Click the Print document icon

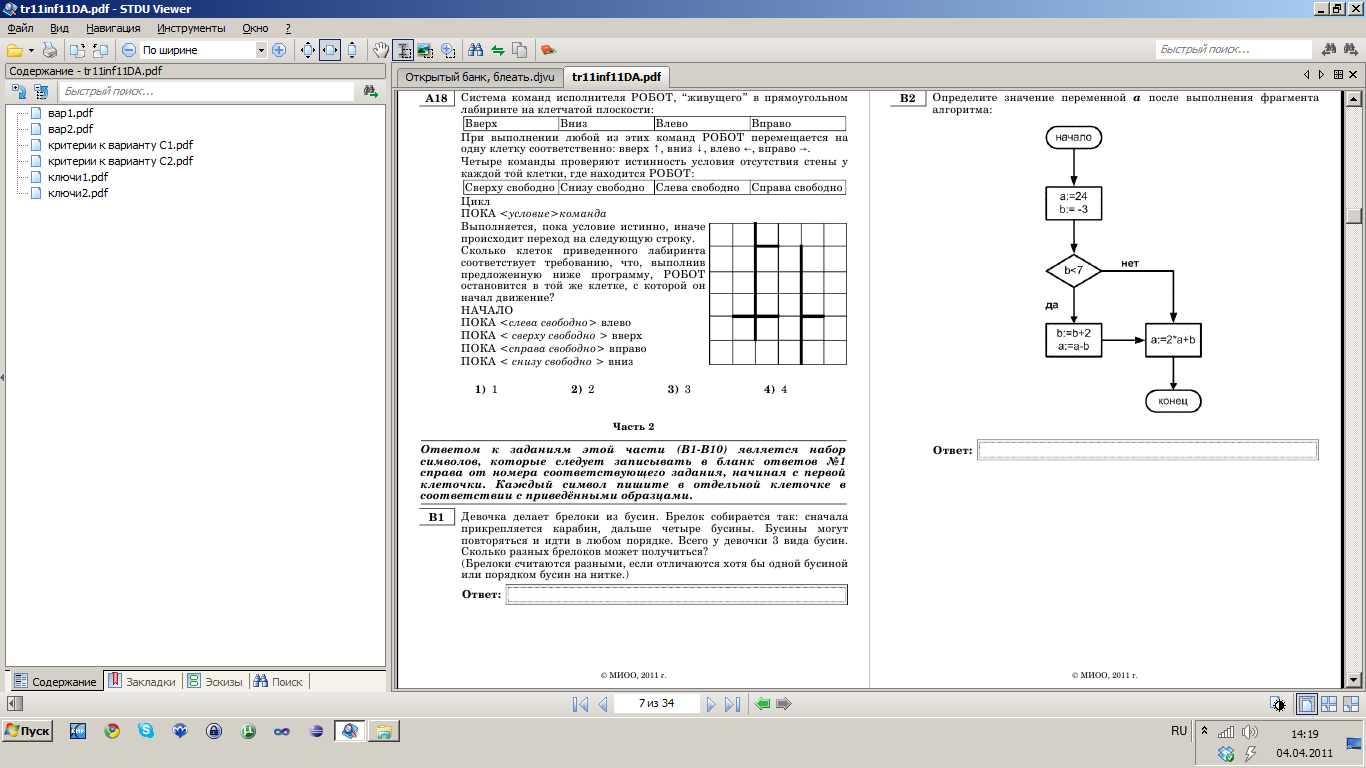pos(49,50)
